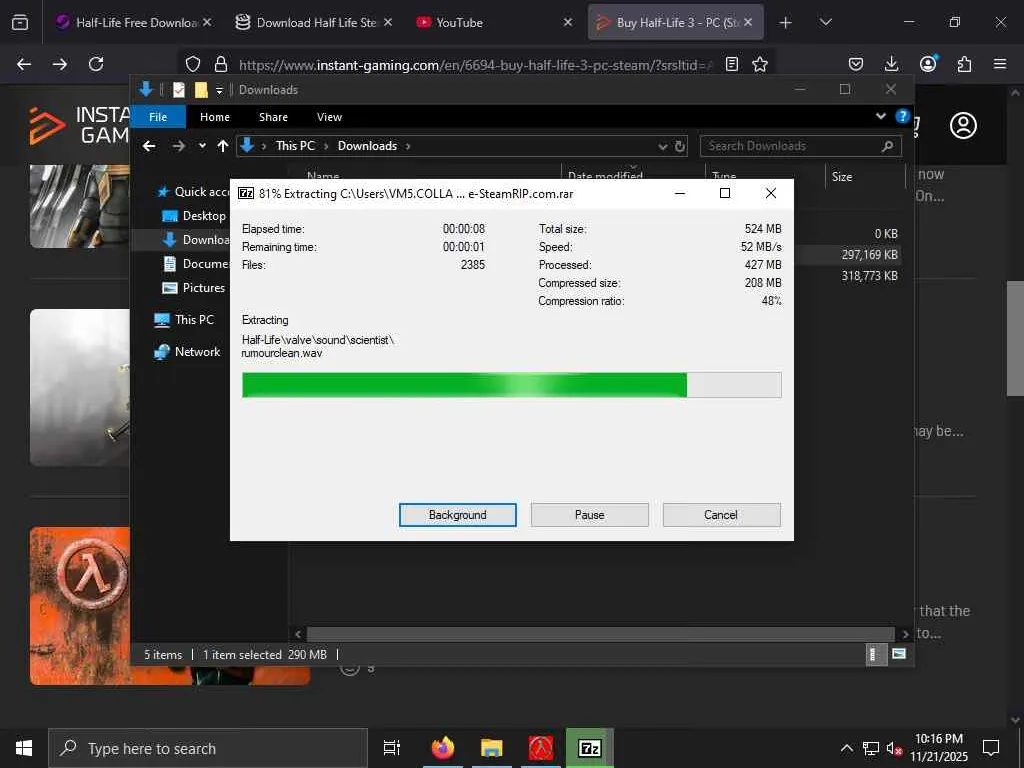Viewport: 1024px width, 768px height.
Task: Switch to Download Half Life Steam tab
Action: coord(315,22)
